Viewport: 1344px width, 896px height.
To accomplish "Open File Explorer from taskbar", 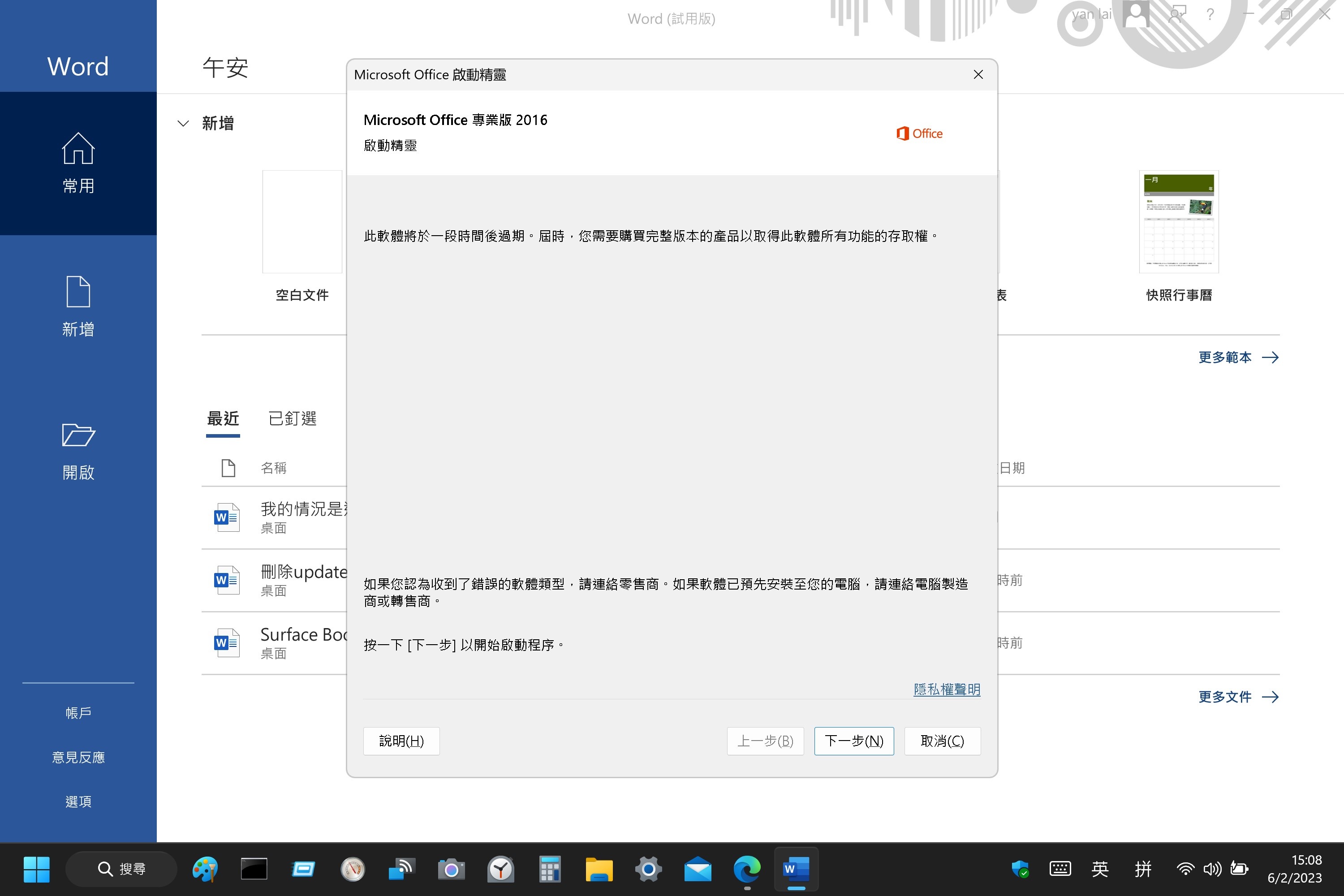I will [599, 869].
